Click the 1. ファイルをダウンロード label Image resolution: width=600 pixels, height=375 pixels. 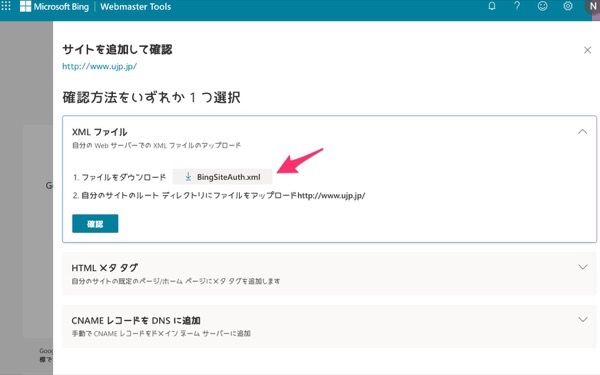119,177
